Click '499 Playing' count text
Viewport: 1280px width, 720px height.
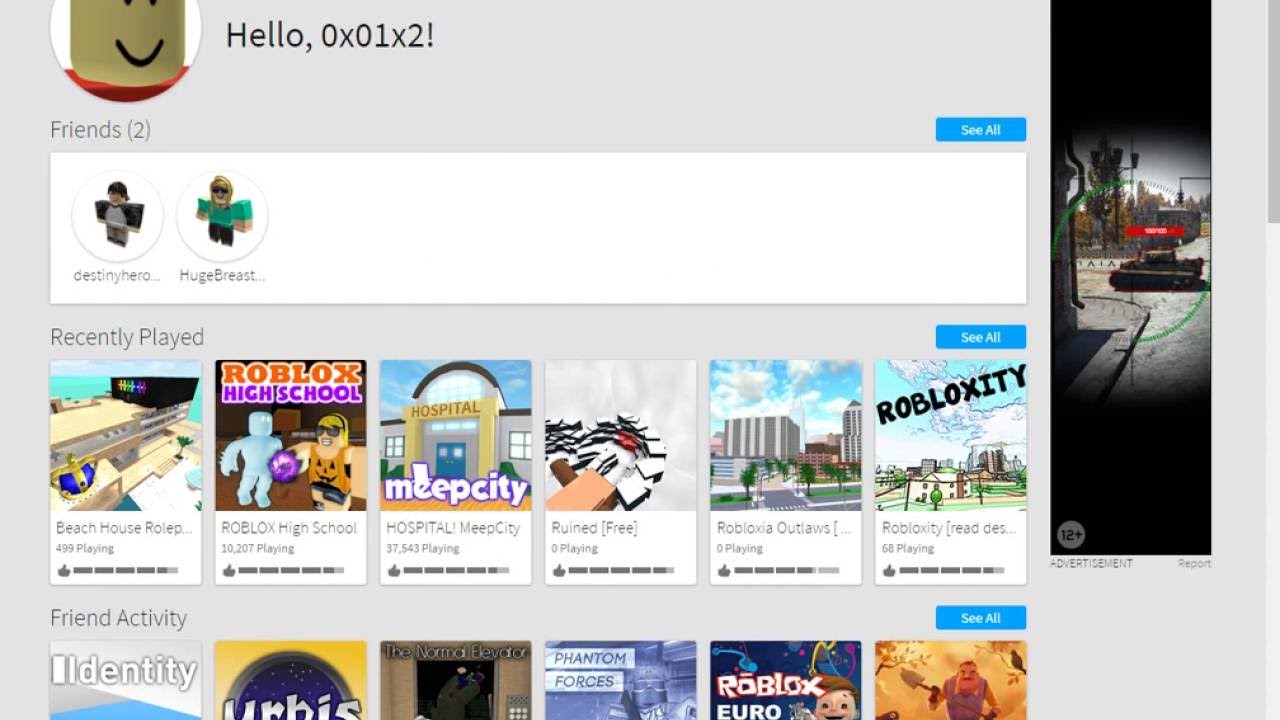pyautogui.click(x=85, y=549)
